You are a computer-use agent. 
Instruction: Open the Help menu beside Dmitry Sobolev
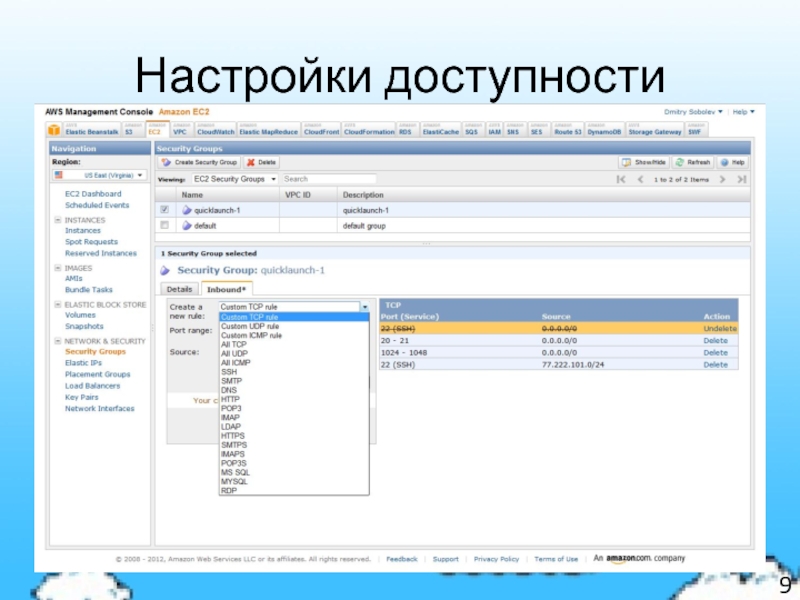point(743,112)
